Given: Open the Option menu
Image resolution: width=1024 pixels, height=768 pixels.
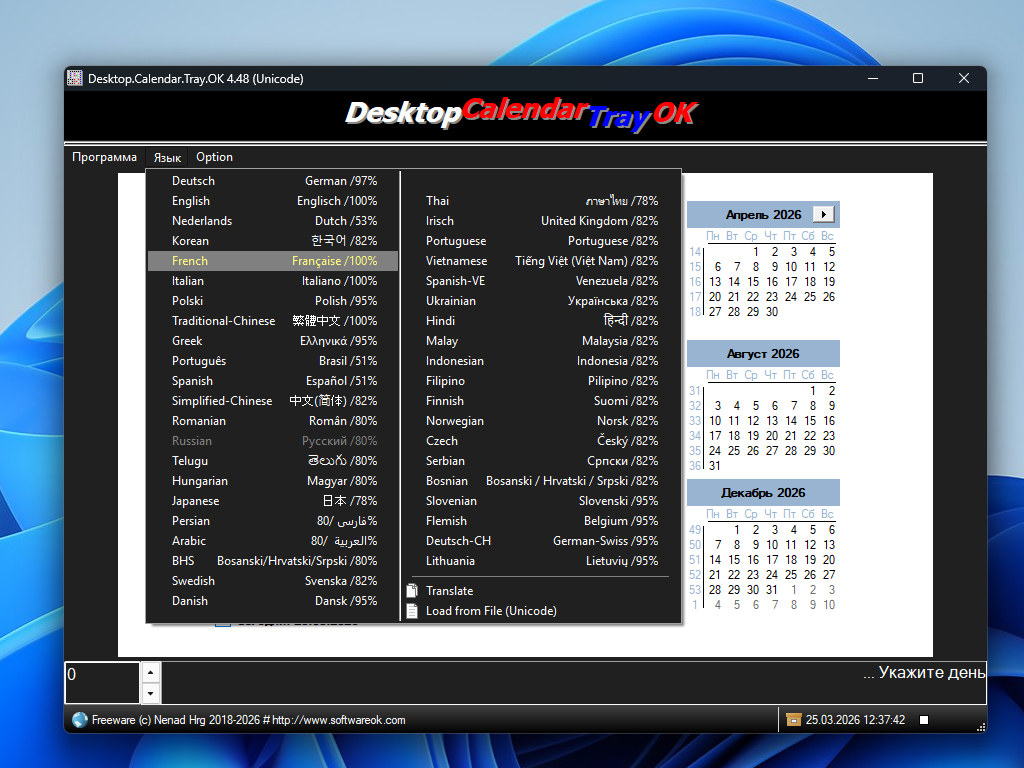Looking at the screenshot, I should pyautogui.click(x=214, y=157).
